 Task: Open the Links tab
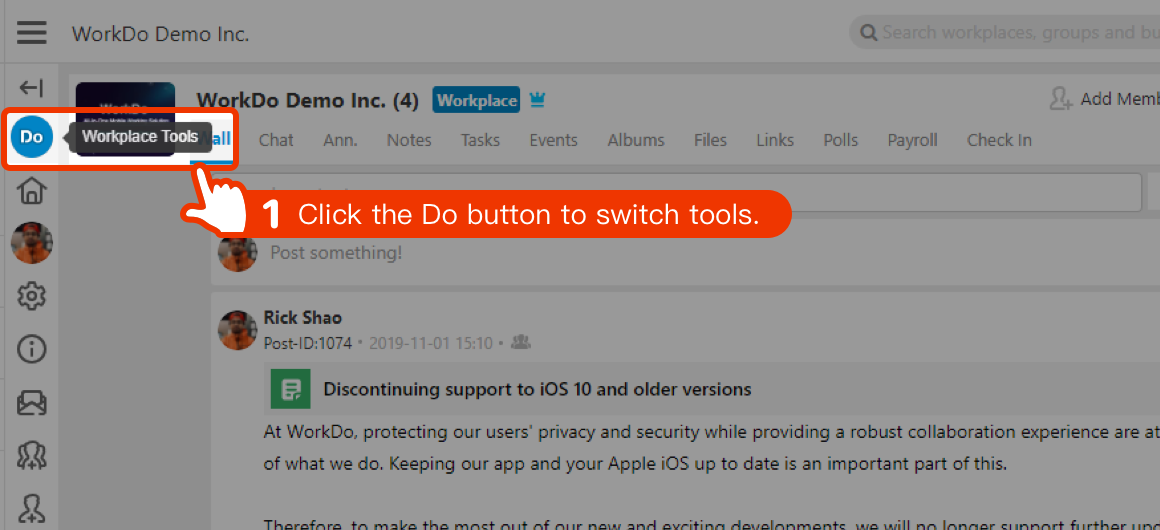click(x=775, y=140)
